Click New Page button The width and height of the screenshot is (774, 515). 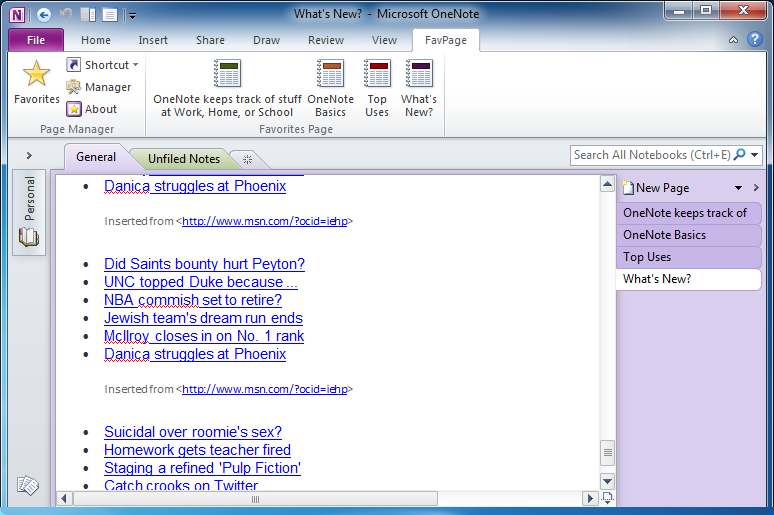(656, 188)
